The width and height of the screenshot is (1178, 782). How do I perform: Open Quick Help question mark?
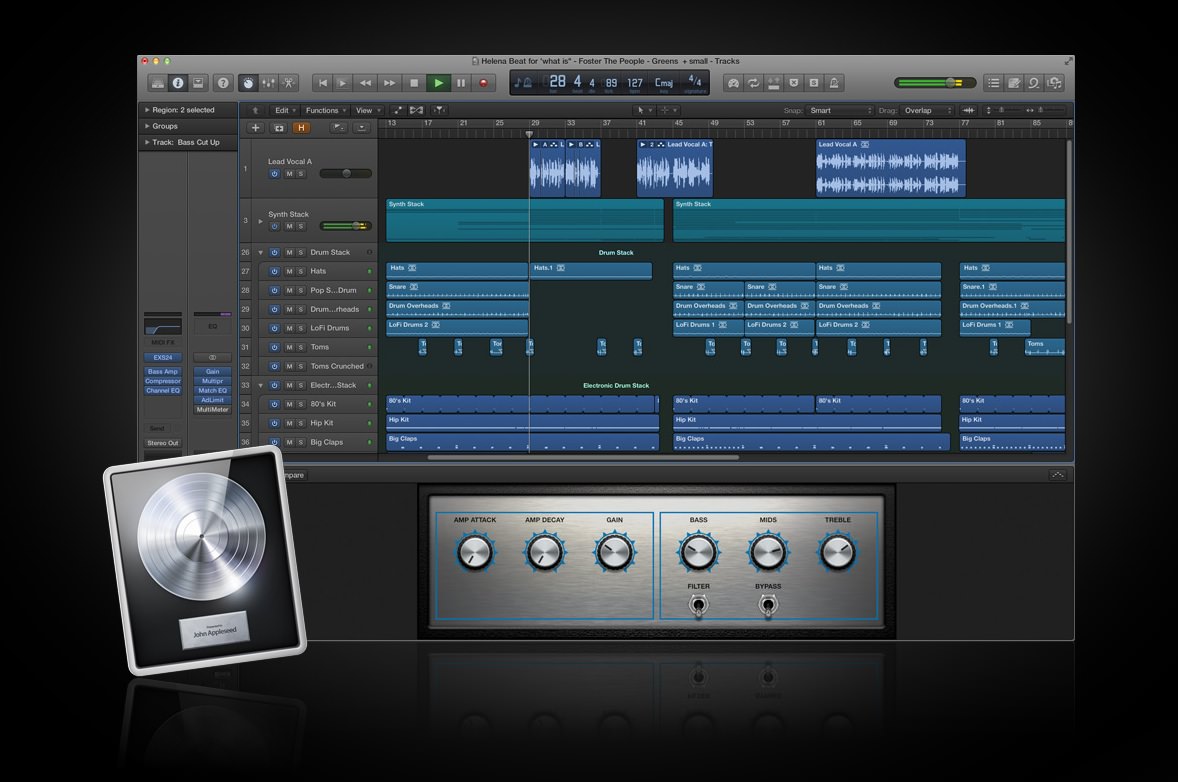(x=223, y=83)
